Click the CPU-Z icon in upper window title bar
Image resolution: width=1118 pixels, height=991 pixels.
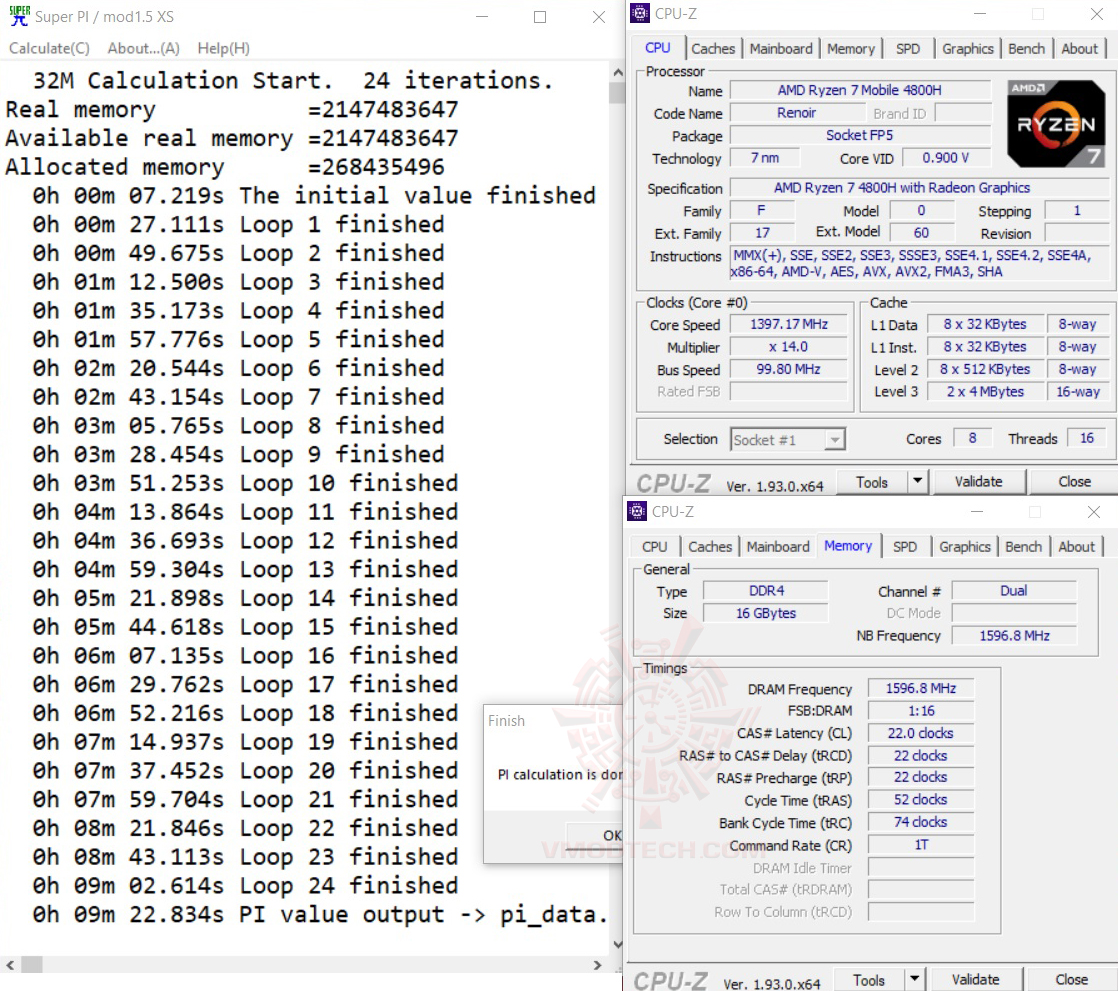[x=640, y=13]
